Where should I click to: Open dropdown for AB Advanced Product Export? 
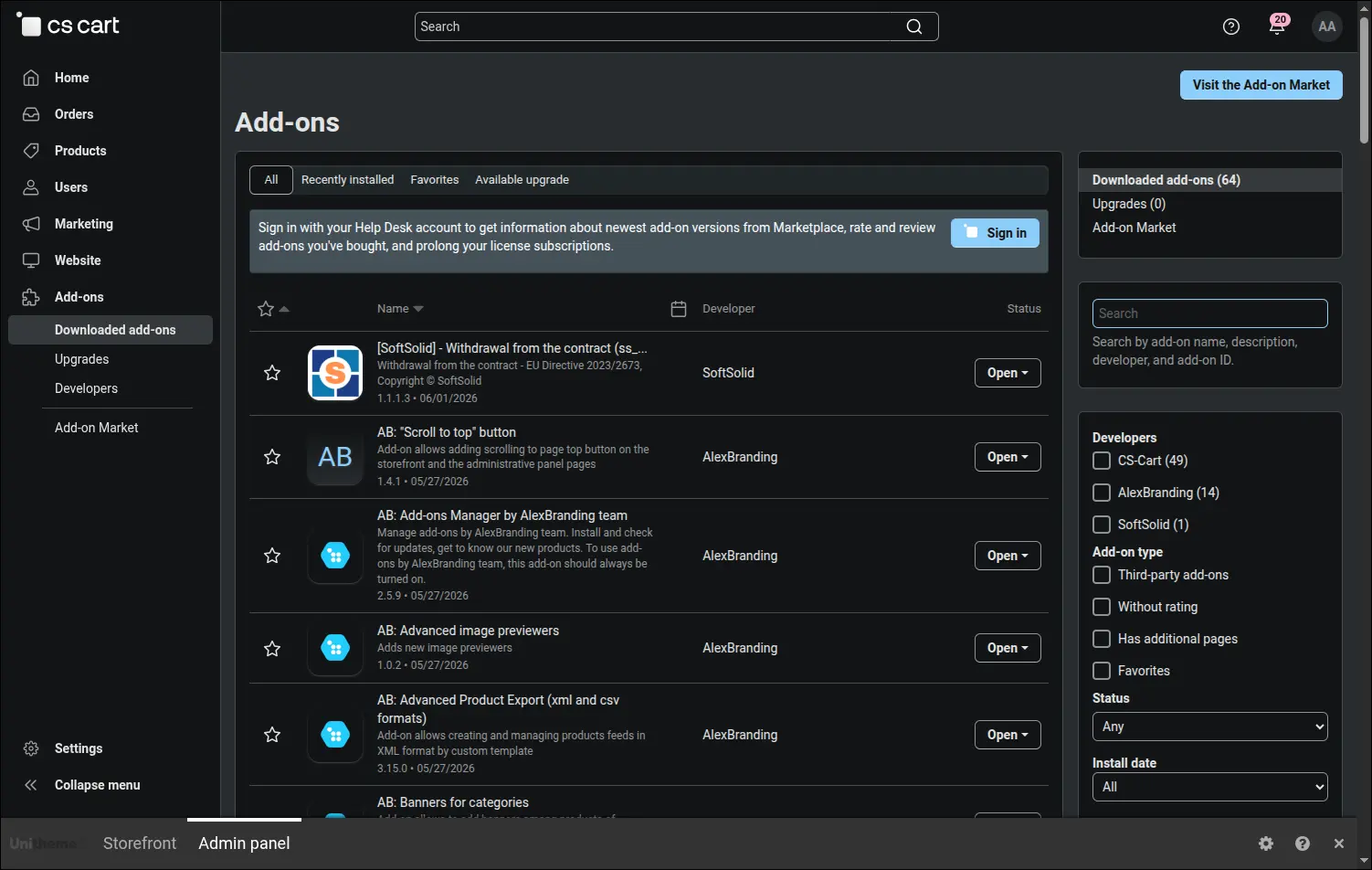point(1008,735)
